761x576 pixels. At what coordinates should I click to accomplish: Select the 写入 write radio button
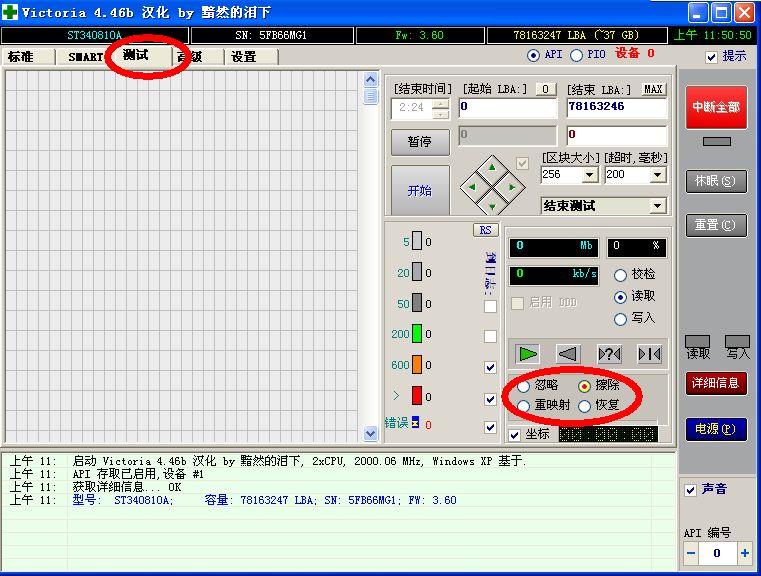click(x=620, y=319)
